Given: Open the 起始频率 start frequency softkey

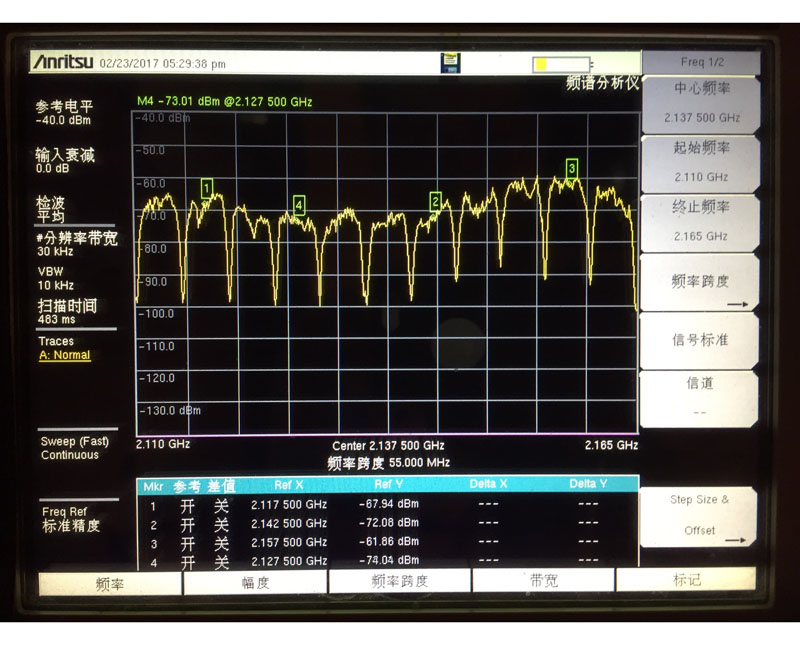Looking at the screenshot, I should [701, 163].
